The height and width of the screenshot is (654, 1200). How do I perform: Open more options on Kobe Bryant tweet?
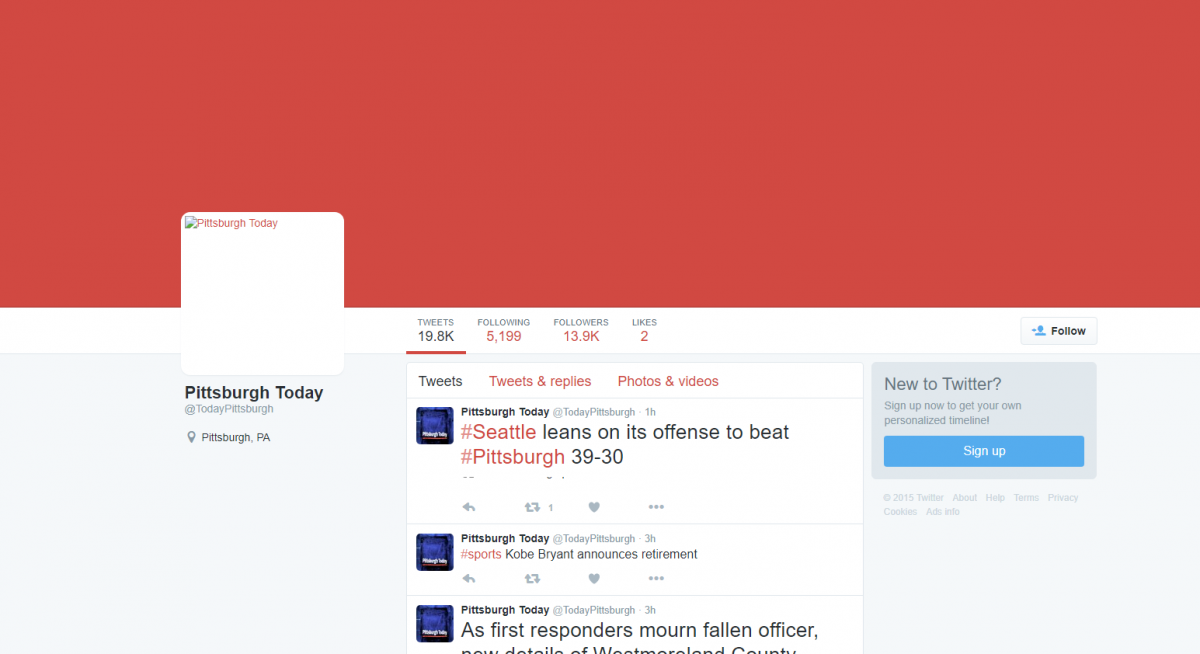(x=656, y=578)
